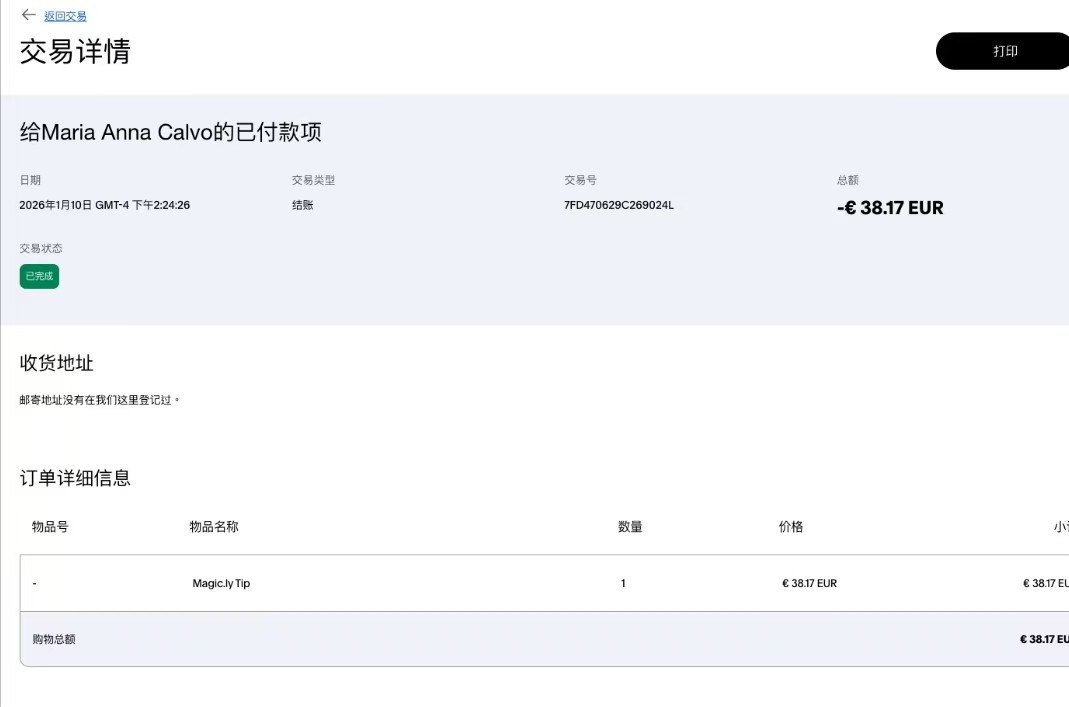Click the 收货地址 section heading
Viewport: 1069px width, 707px height.
pyautogui.click(x=57, y=363)
